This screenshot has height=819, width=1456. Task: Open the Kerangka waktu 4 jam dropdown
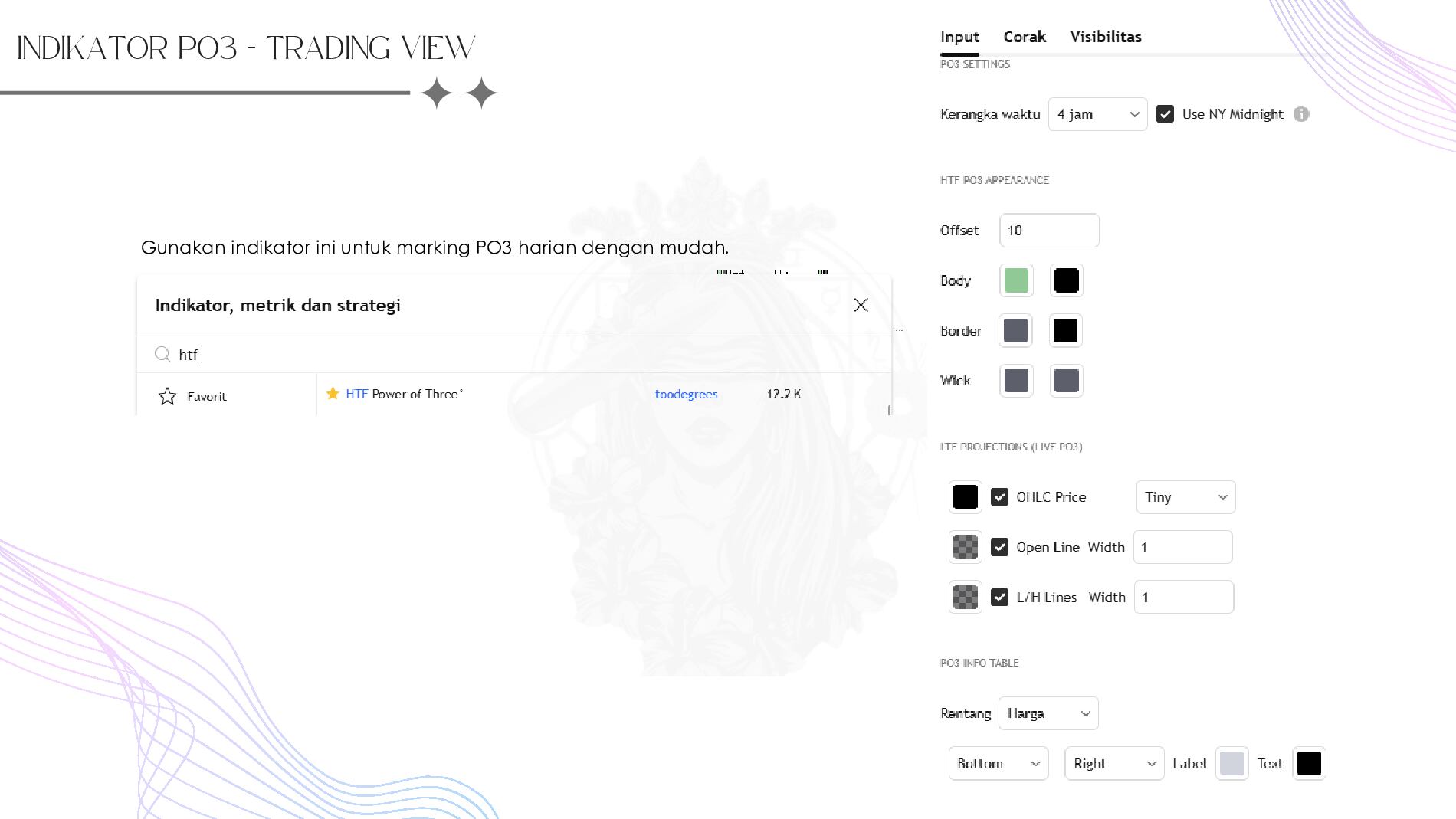click(1097, 114)
